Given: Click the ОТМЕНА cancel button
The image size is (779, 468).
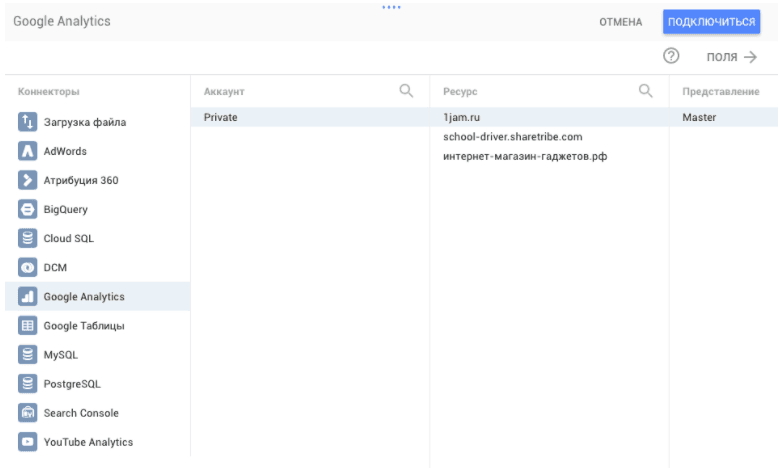Looking at the screenshot, I should point(621,22).
